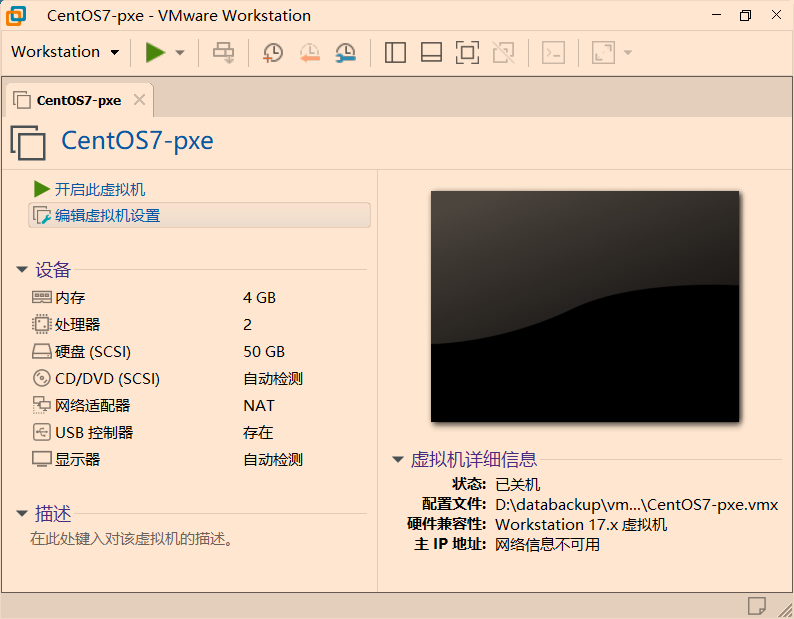Click the 已关机 status text
Screen dimensions: 794x619
click(x=518, y=484)
